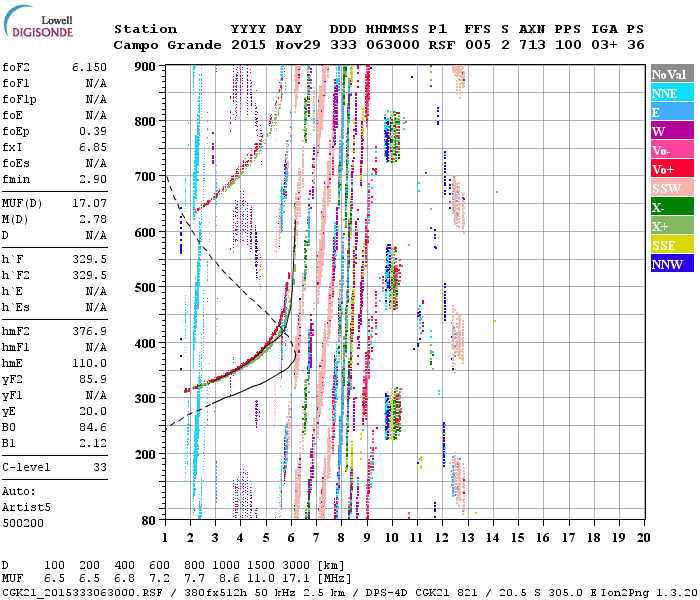This screenshot has width=700, height=600.
Task: Click the distance 3000 in D row
Action: tap(296, 566)
